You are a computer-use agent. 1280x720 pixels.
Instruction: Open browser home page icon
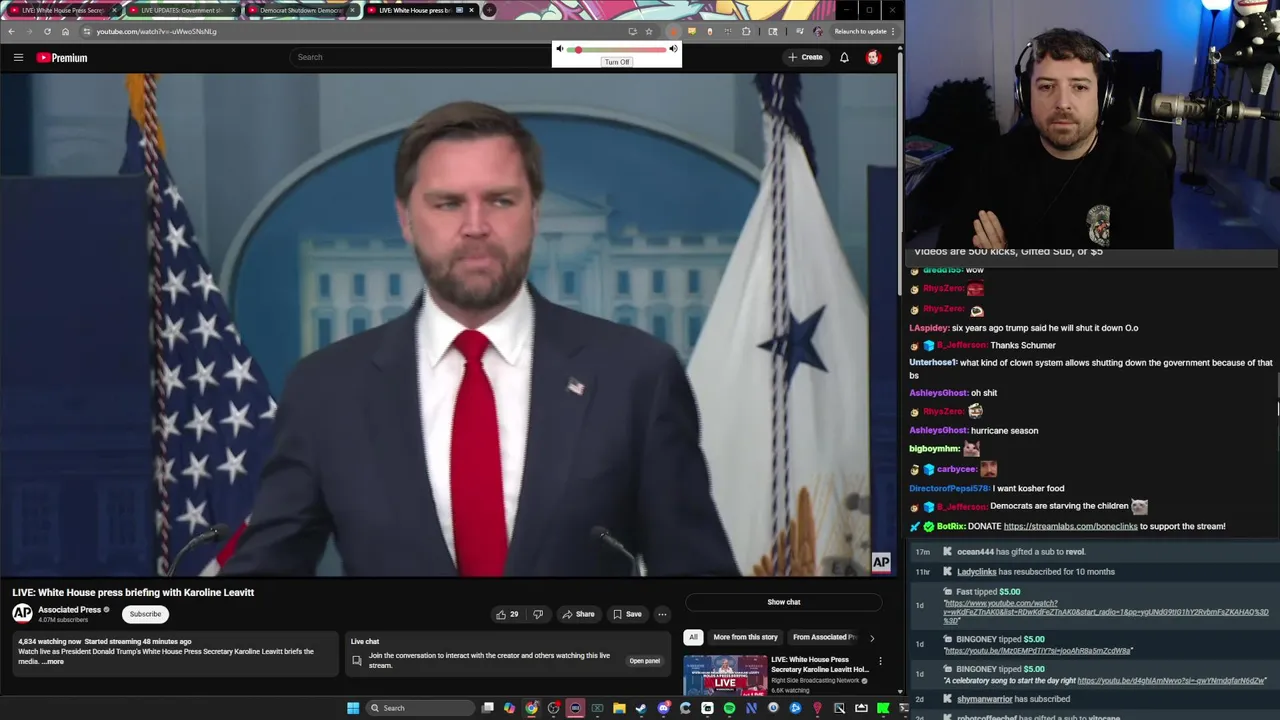(x=65, y=31)
